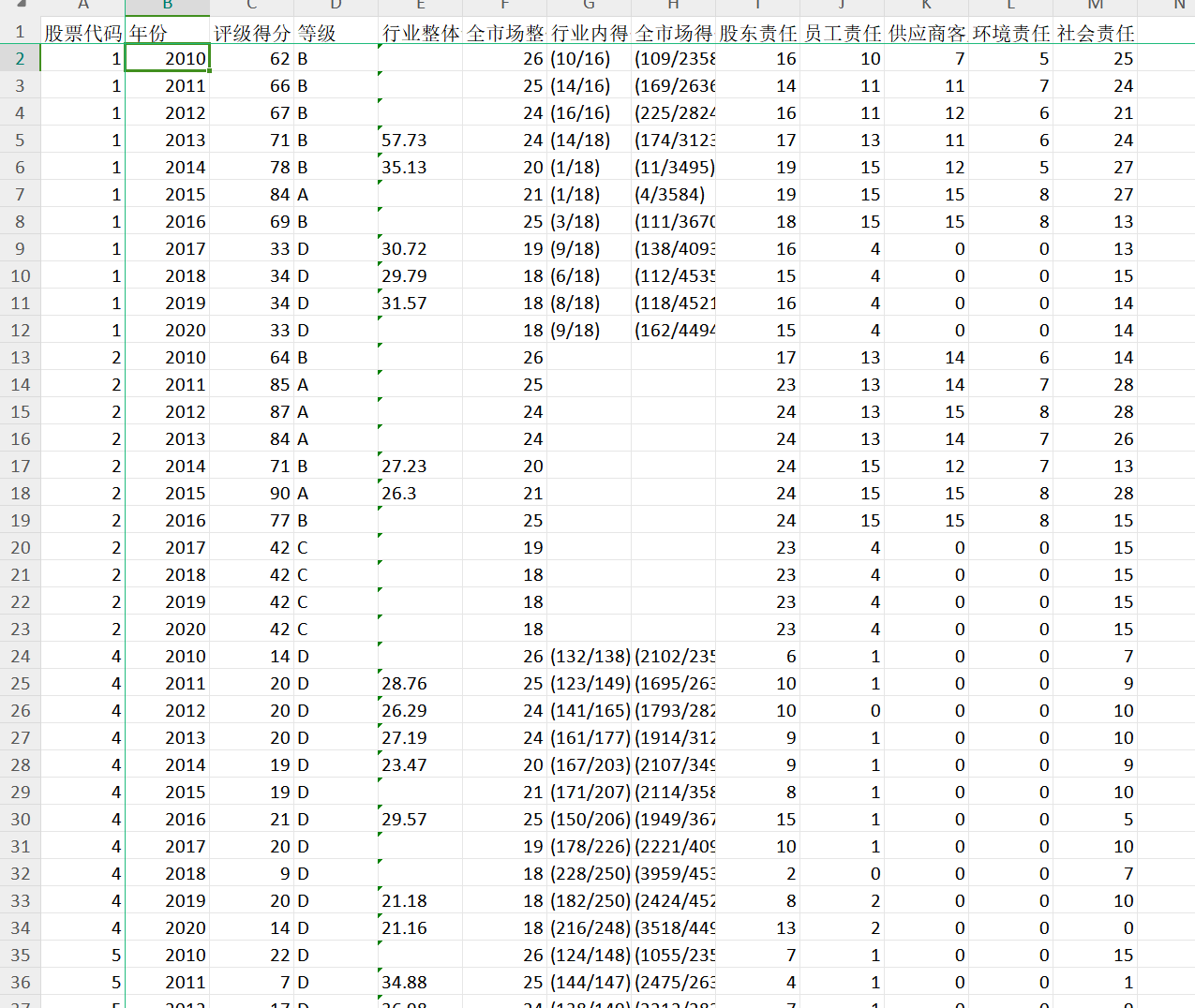Select the score cell 9 in row 32
The width and height of the screenshot is (1195, 1008).
(251, 873)
